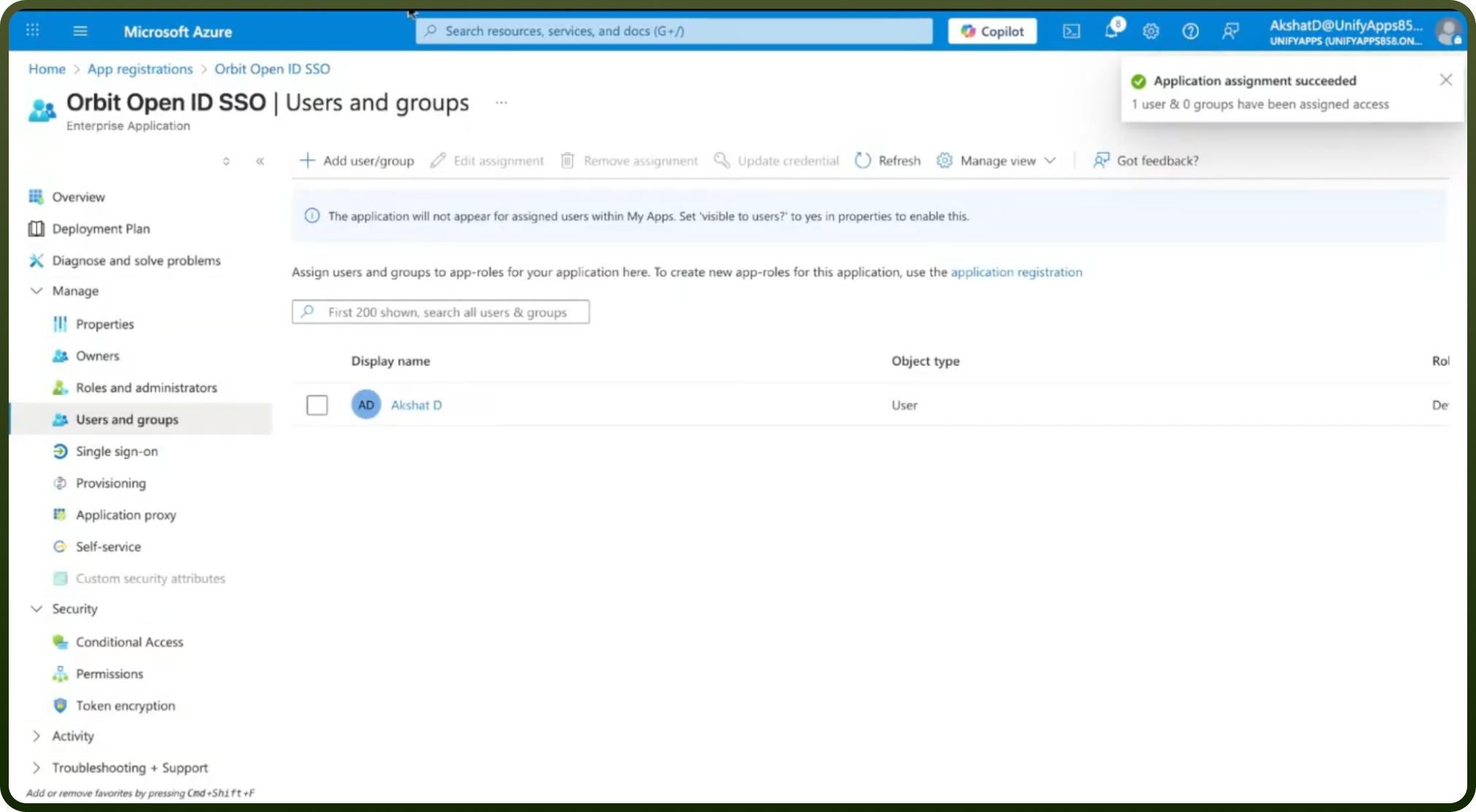Screen dimensions: 1476x812
Task: Click the top bar feedback icon
Action: coord(1230,31)
